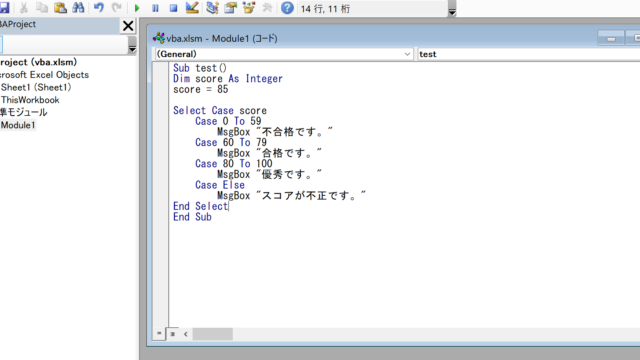Click the line score = 85
Screen dimensions: 640x360
200,89
